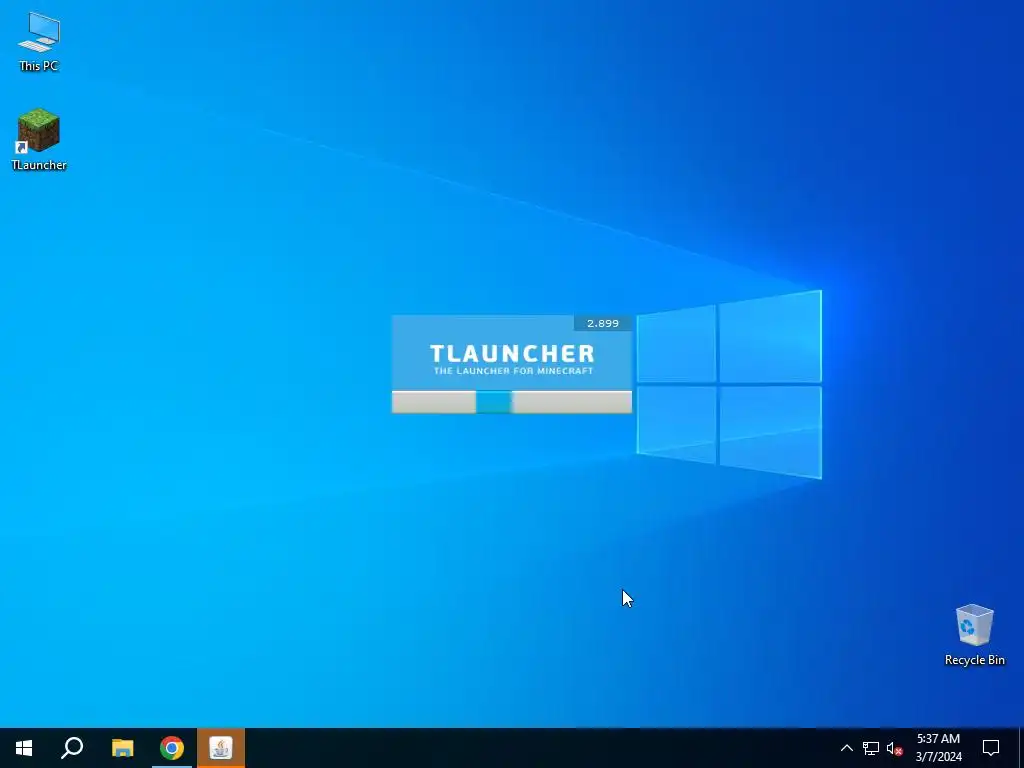The width and height of the screenshot is (1024, 768).
Task: Open File Explorer from the taskbar
Action: click(122, 748)
